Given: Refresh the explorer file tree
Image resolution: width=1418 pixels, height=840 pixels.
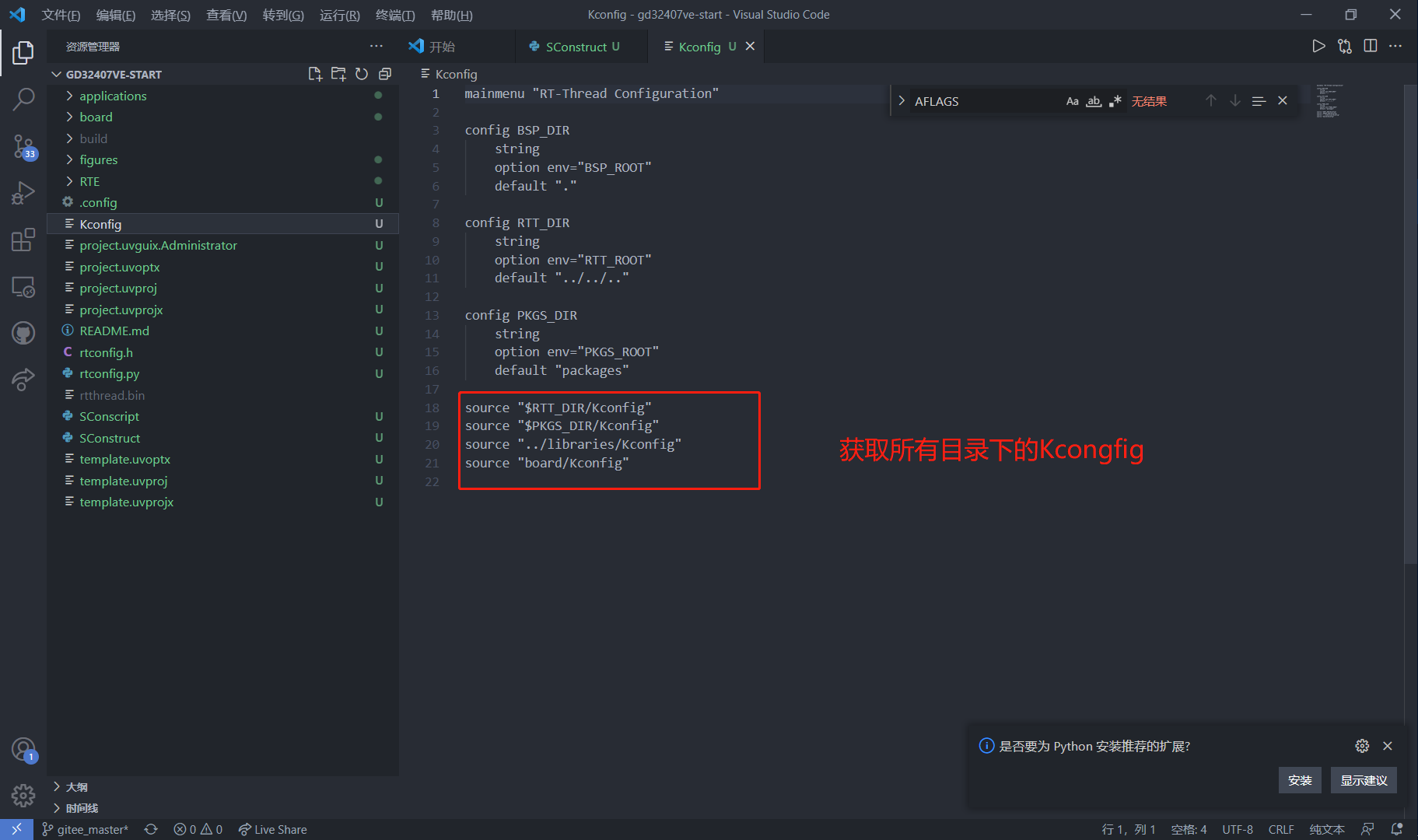Looking at the screenshot, I should (362, 74).
